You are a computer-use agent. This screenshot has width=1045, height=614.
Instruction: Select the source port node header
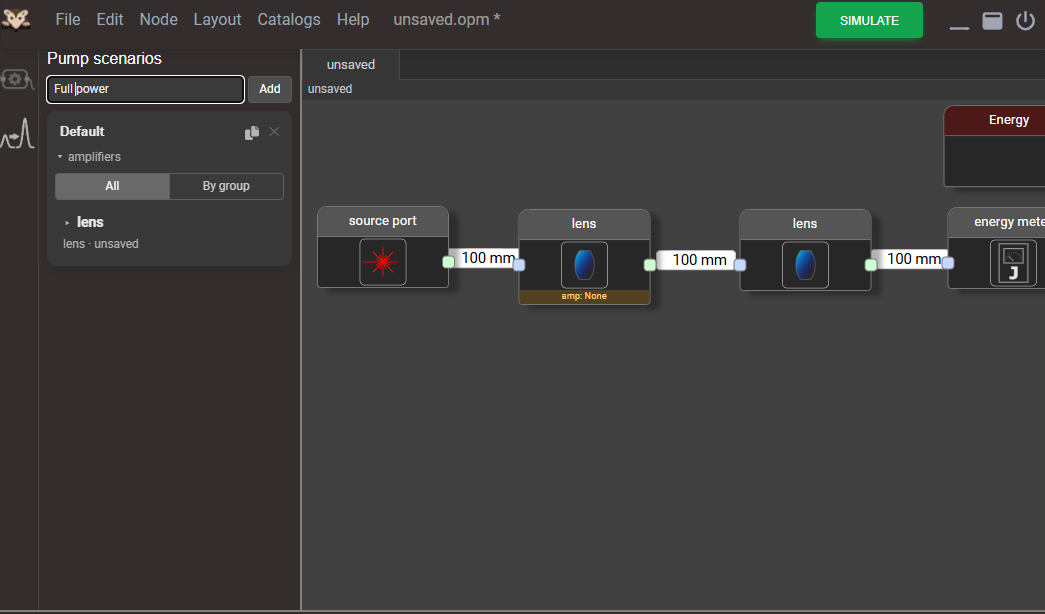coord(383,221)
